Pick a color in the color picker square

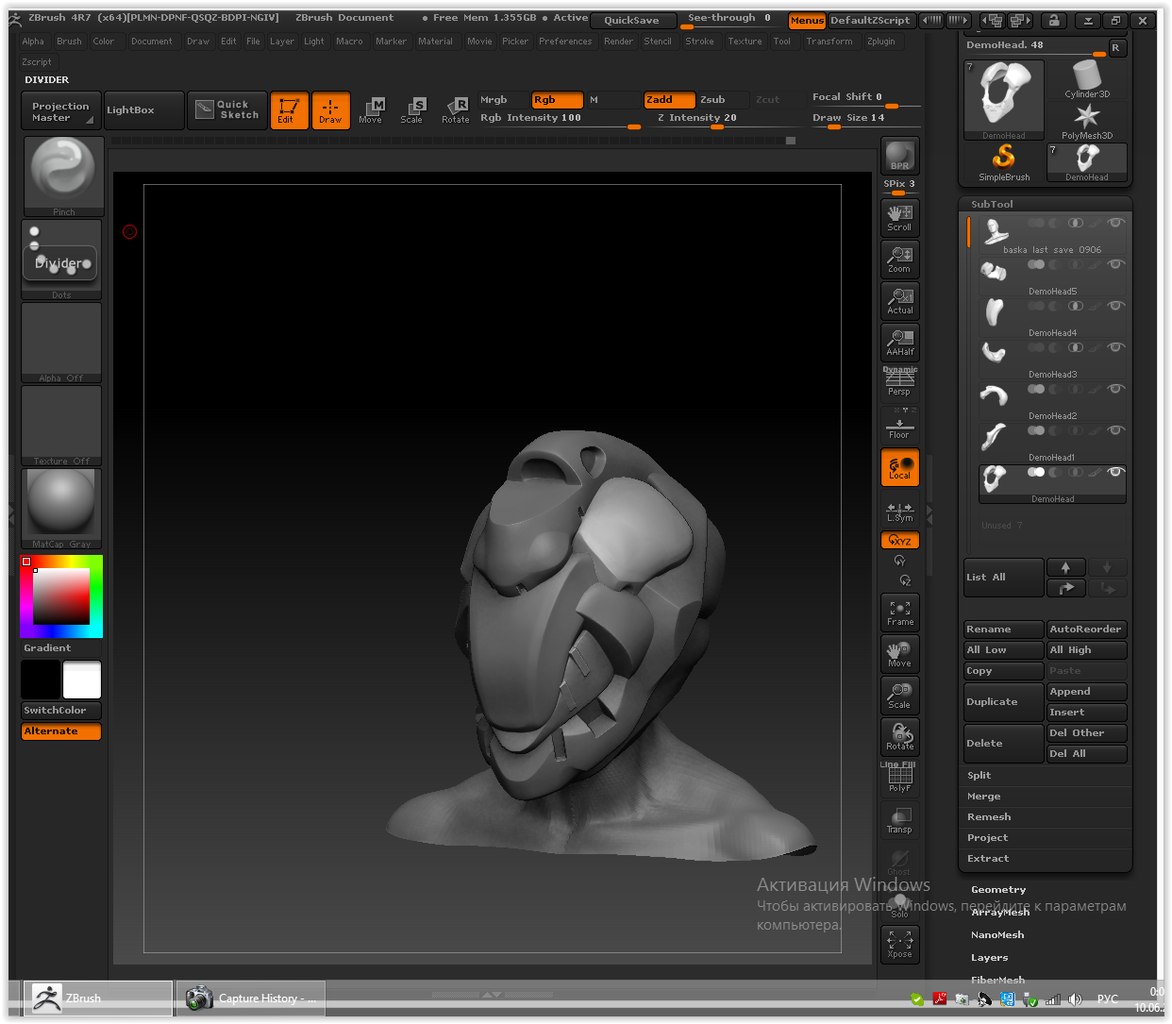pos(61,596)
